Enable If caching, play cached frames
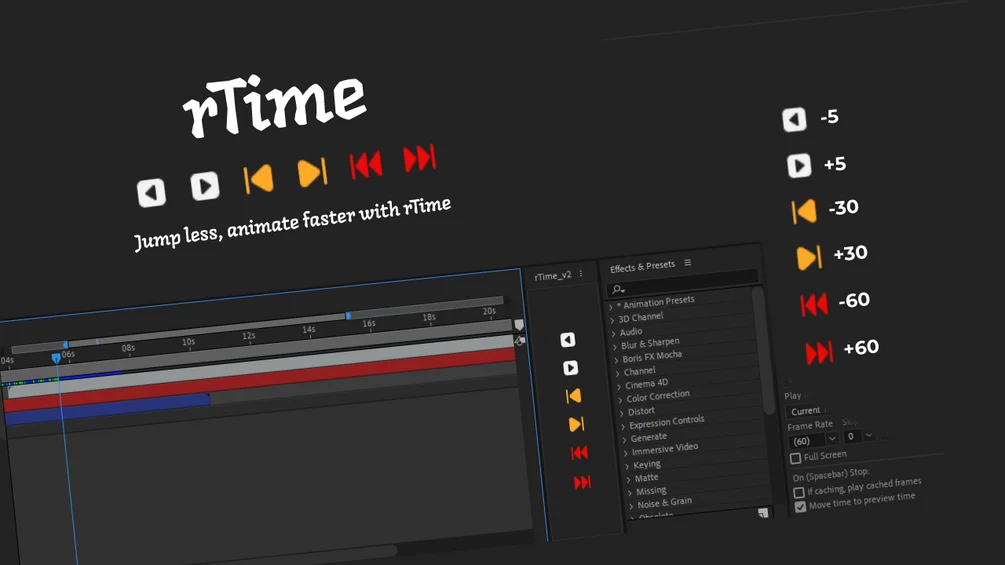Screen dimensions: 1005x565 pyautogui.click(x=799, y=493)
